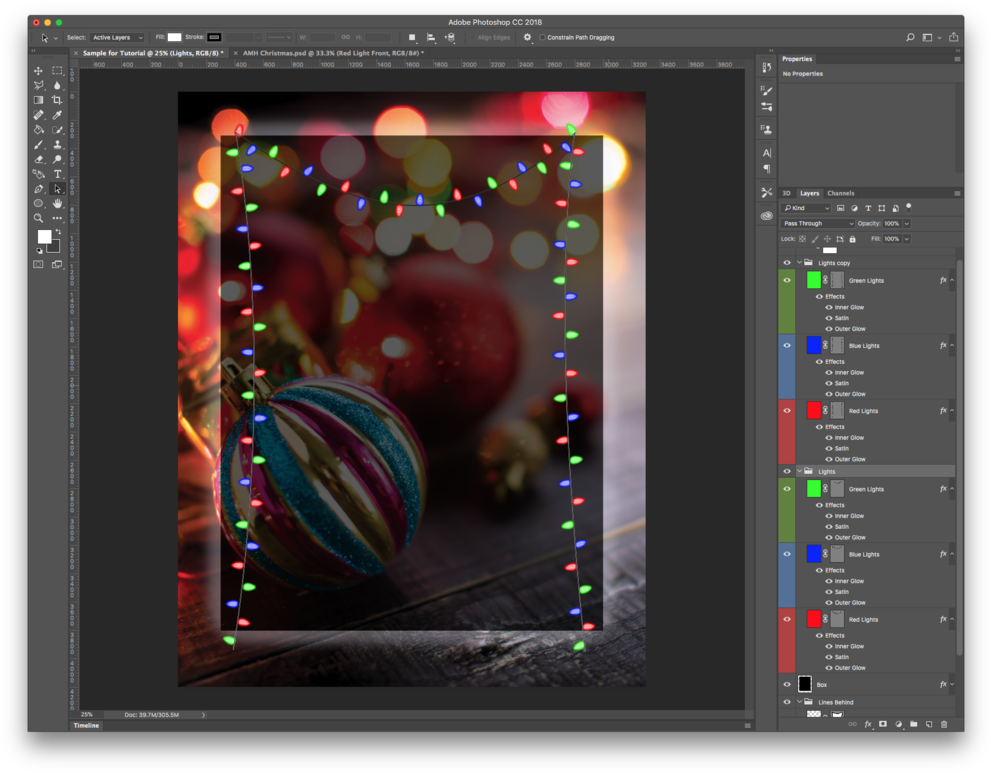This screenshot has height=773, width=991.
Task: Select the Clone Stamp tool
Action: pos(57,143)
